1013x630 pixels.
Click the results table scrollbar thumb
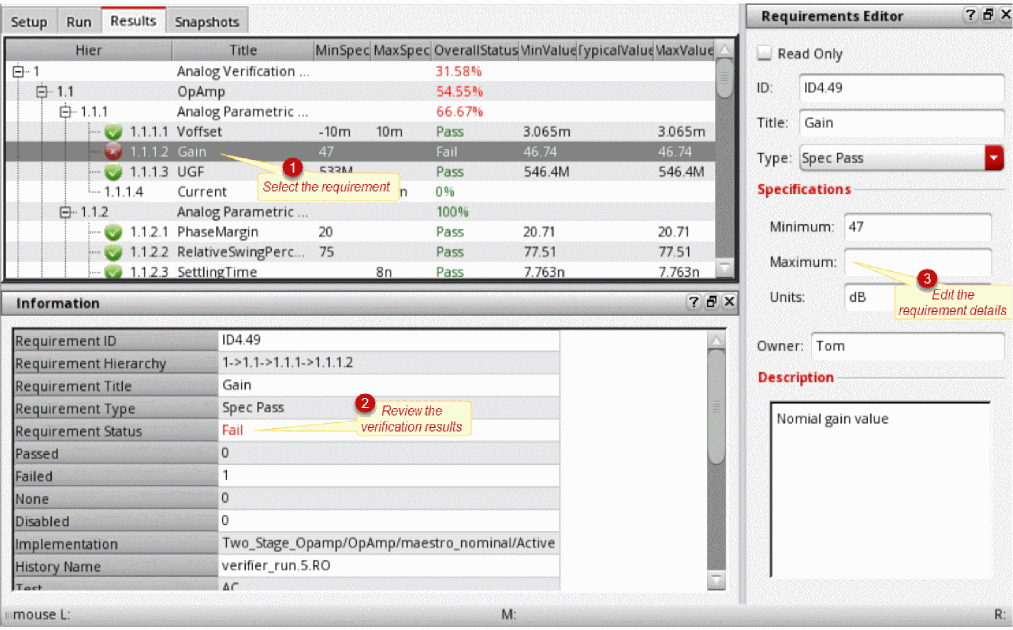point(725,78)
